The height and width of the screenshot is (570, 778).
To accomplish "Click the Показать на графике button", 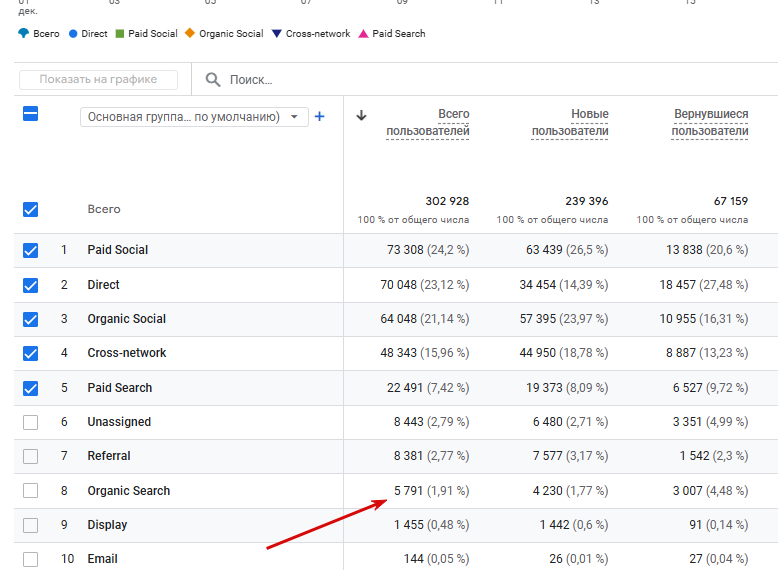I will 98,79.
